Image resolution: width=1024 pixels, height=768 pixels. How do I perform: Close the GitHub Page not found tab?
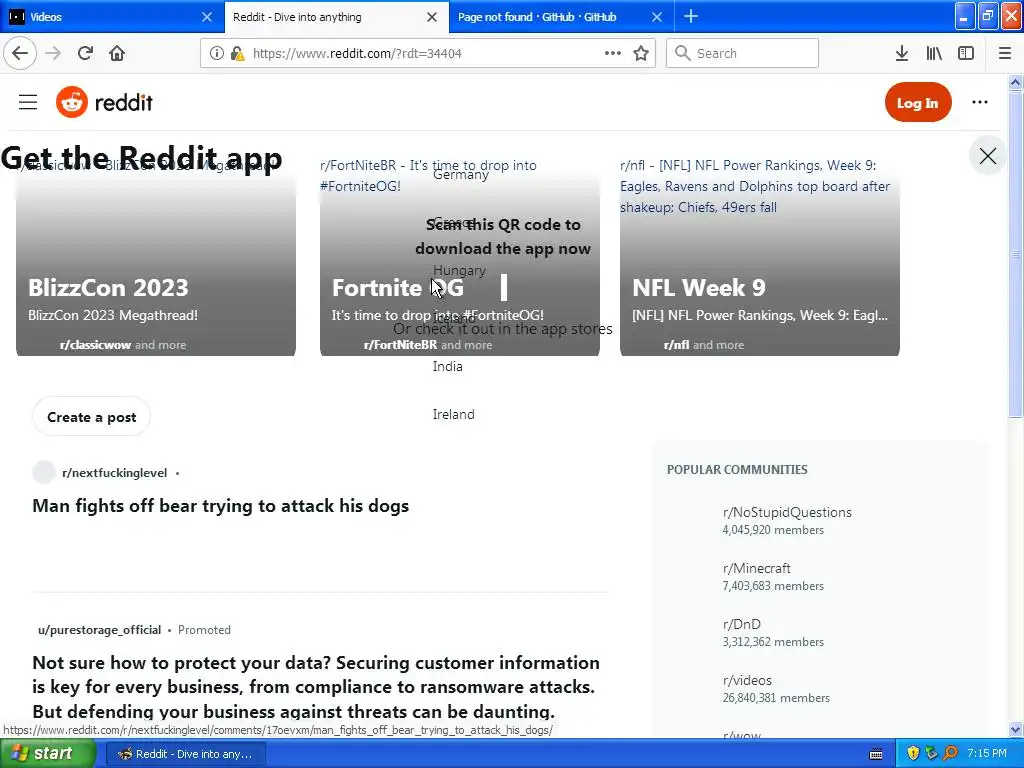pyautogui.click(x=657, y=17)
